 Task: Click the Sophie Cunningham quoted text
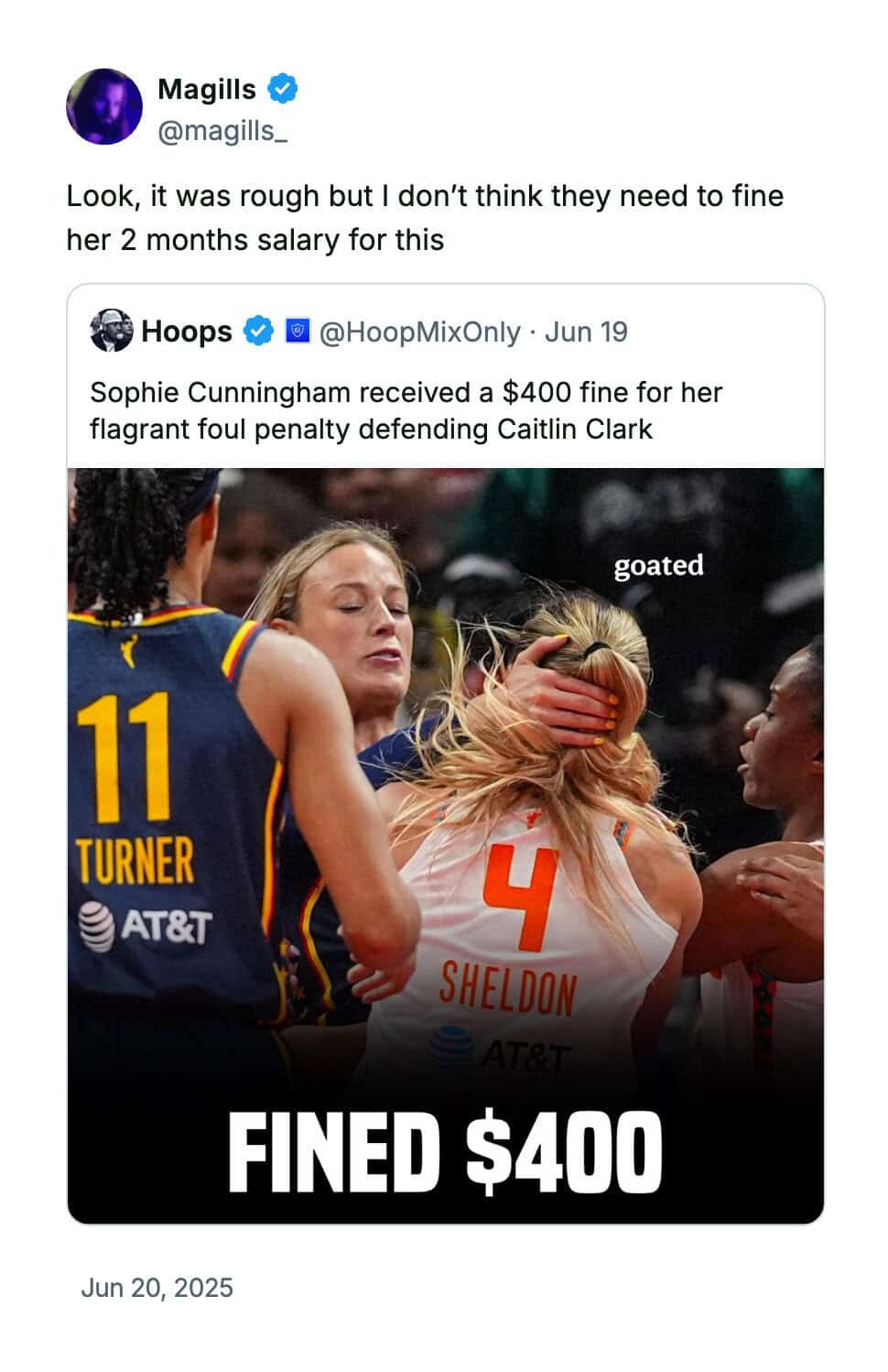(406, 410)
